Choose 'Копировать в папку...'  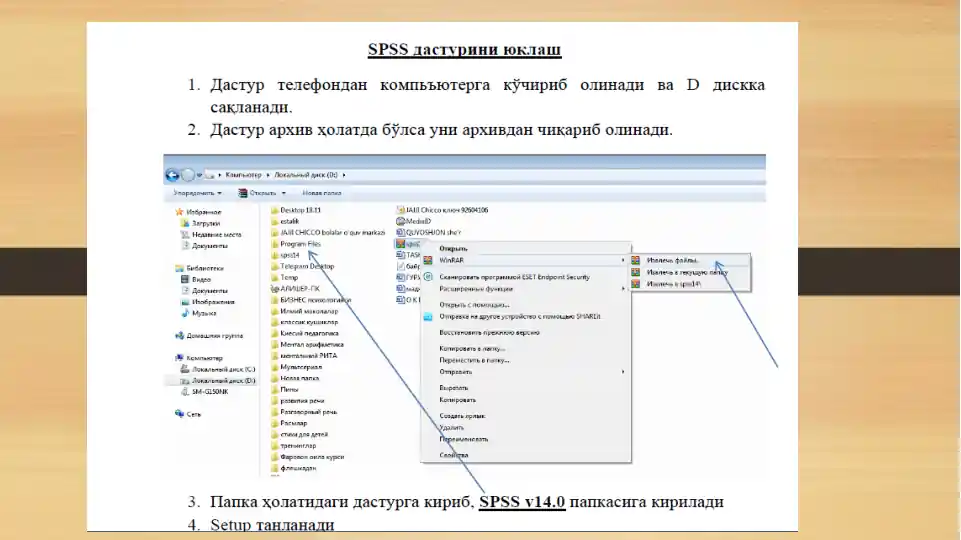point(472,349)
